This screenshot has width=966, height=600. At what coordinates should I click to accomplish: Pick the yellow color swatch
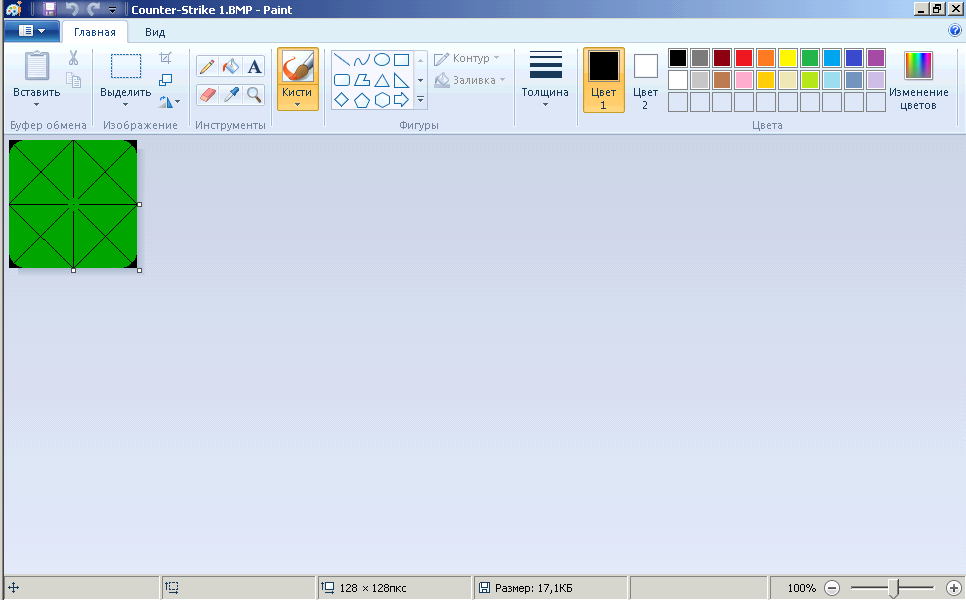point(788,58)
